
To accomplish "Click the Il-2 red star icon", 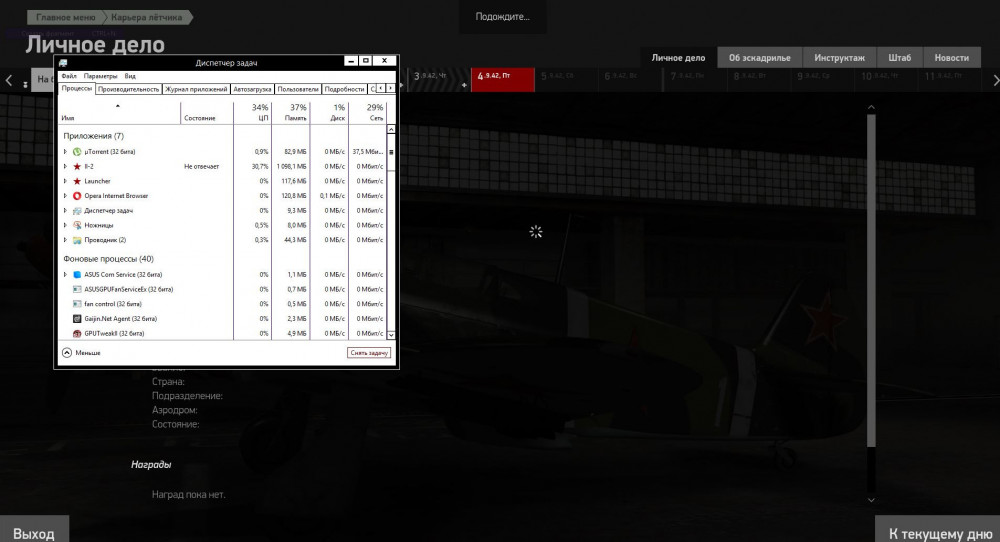I will [77, 166].
